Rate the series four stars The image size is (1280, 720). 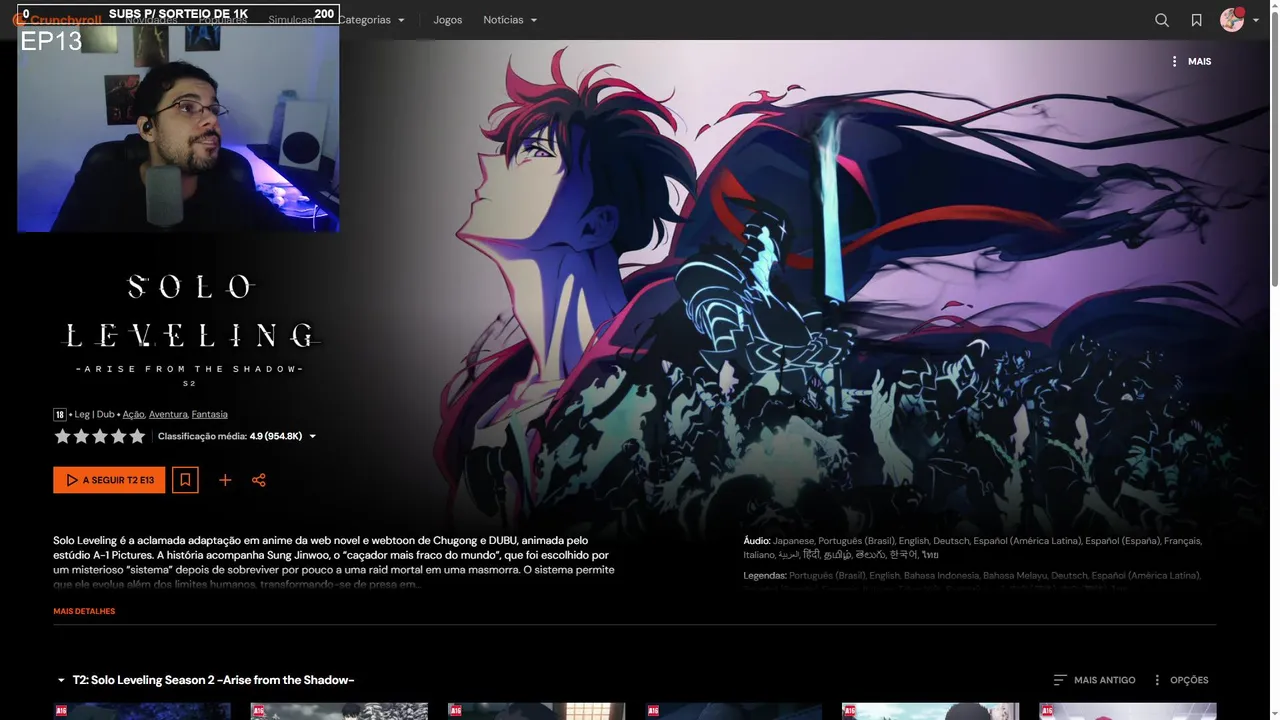click(118, 436)
